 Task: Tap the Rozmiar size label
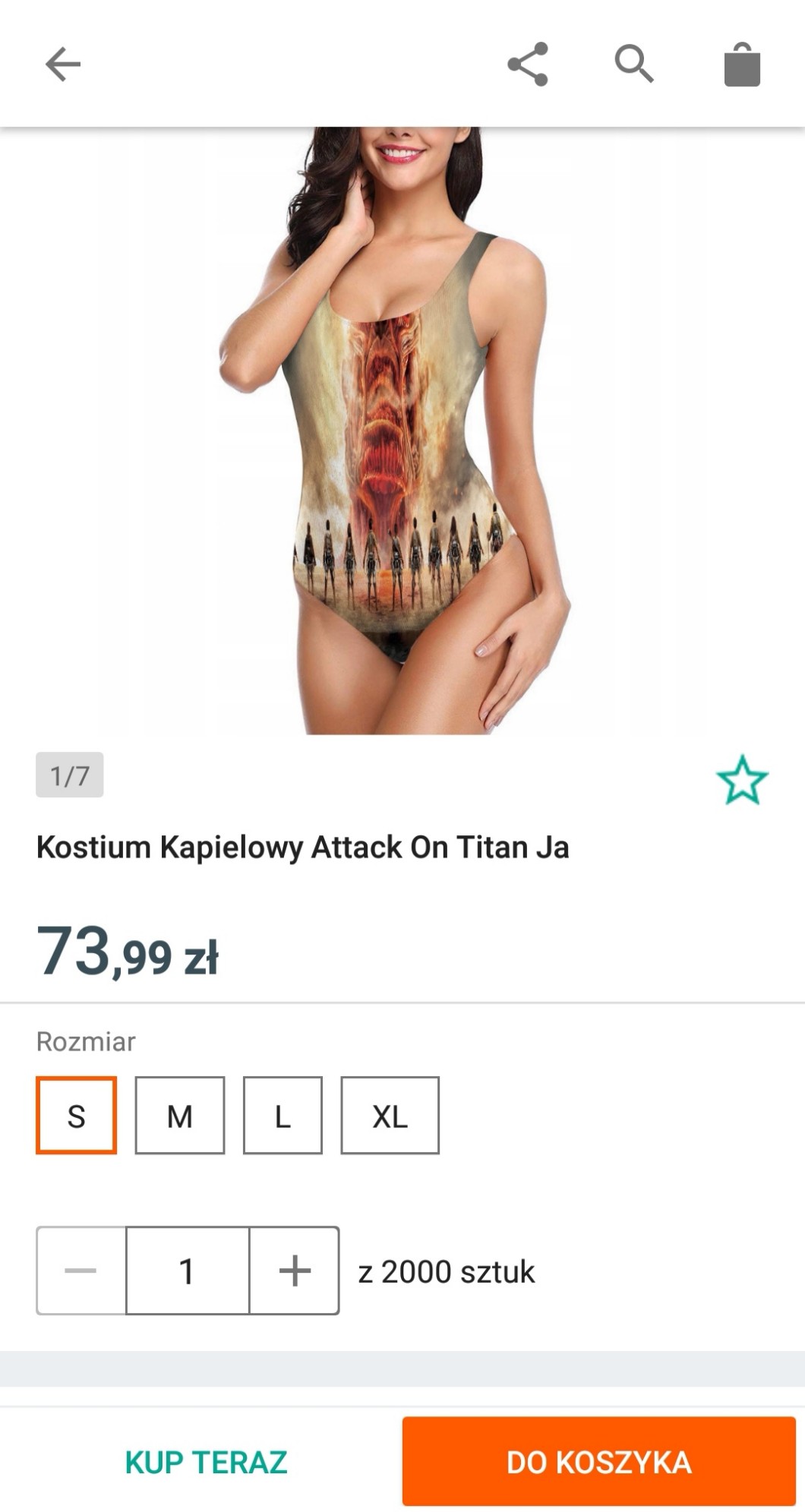coord(86,1042)
